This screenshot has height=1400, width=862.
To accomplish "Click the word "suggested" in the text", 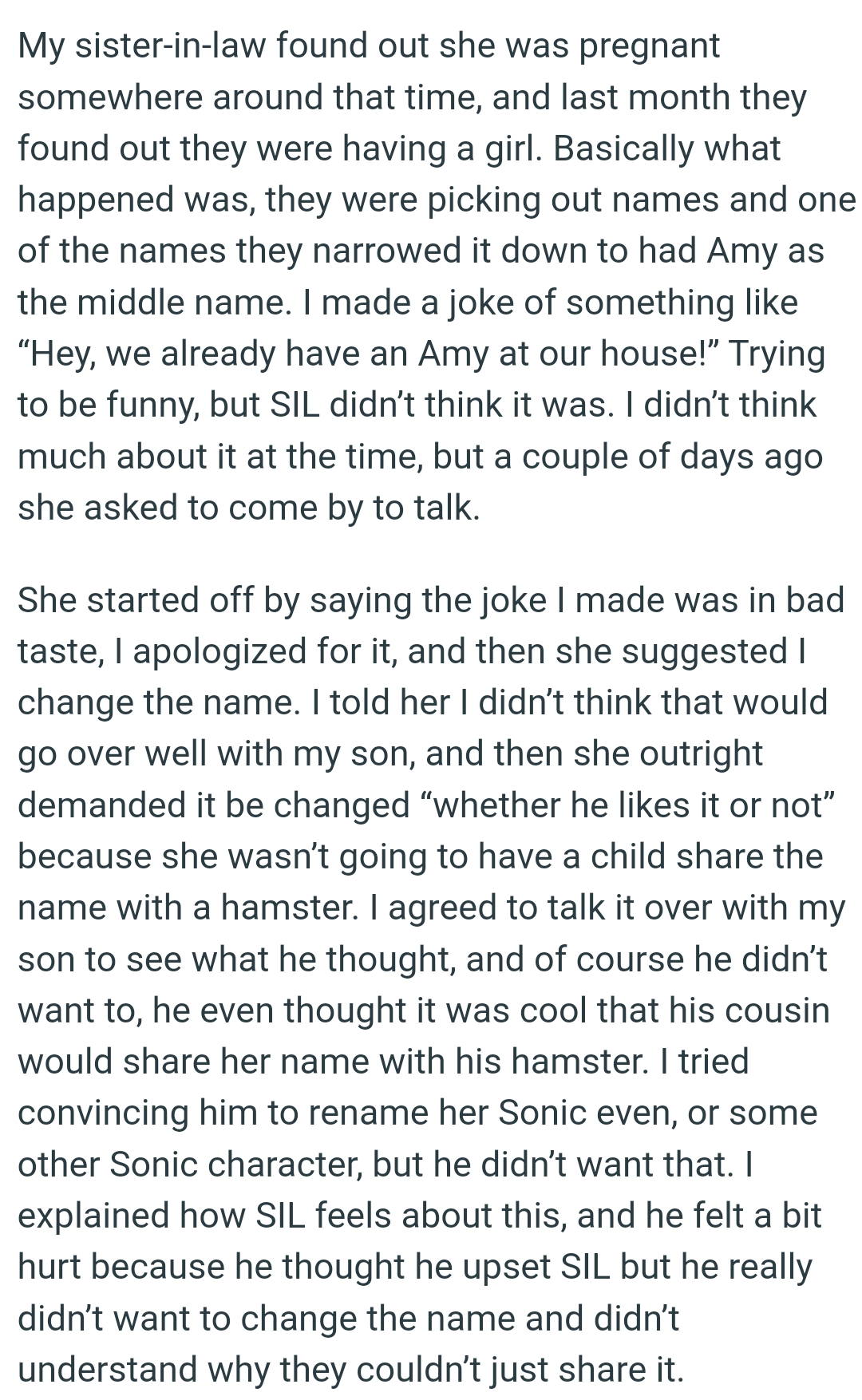I will click(x=703, y=651).
